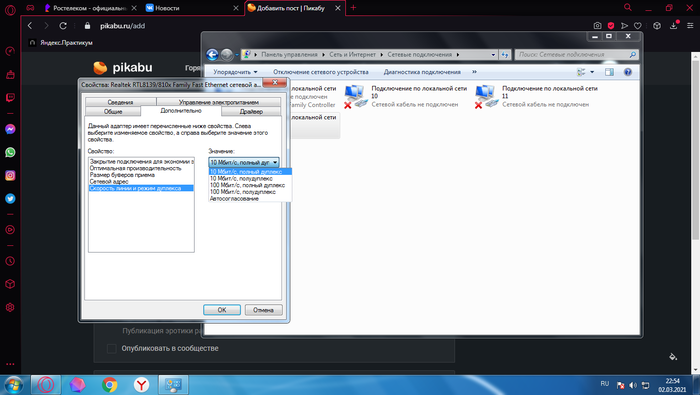The width and height of the screenshot is (700, 395).
Task: Click the Explorer help question mark icon
Action: tap(628, 72)
